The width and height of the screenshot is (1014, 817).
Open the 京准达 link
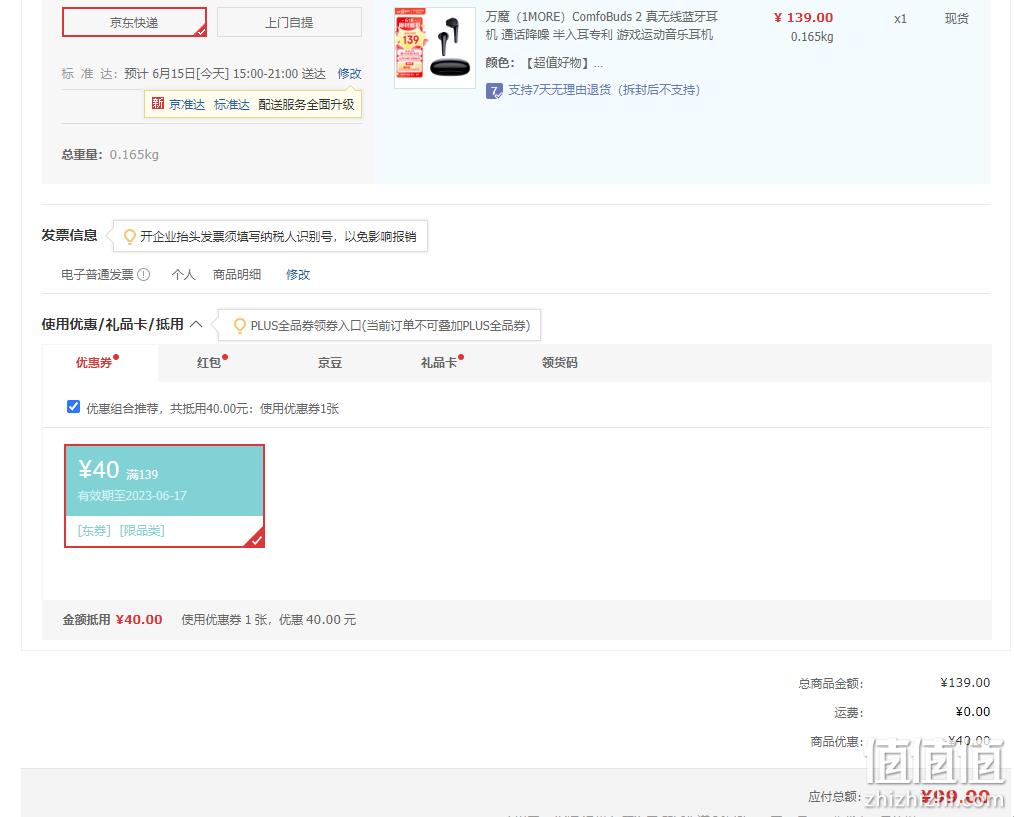(187, 105)
